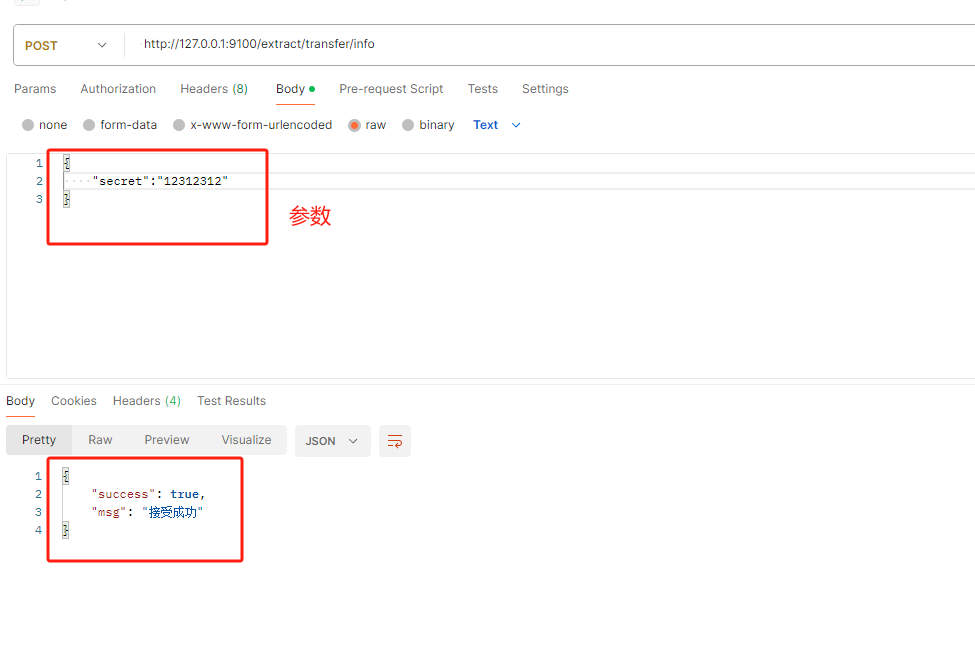This screenshot has height=659, width=975.
Task: Click the wrap lines icon in response toolbar
Action: click(395, 441)
